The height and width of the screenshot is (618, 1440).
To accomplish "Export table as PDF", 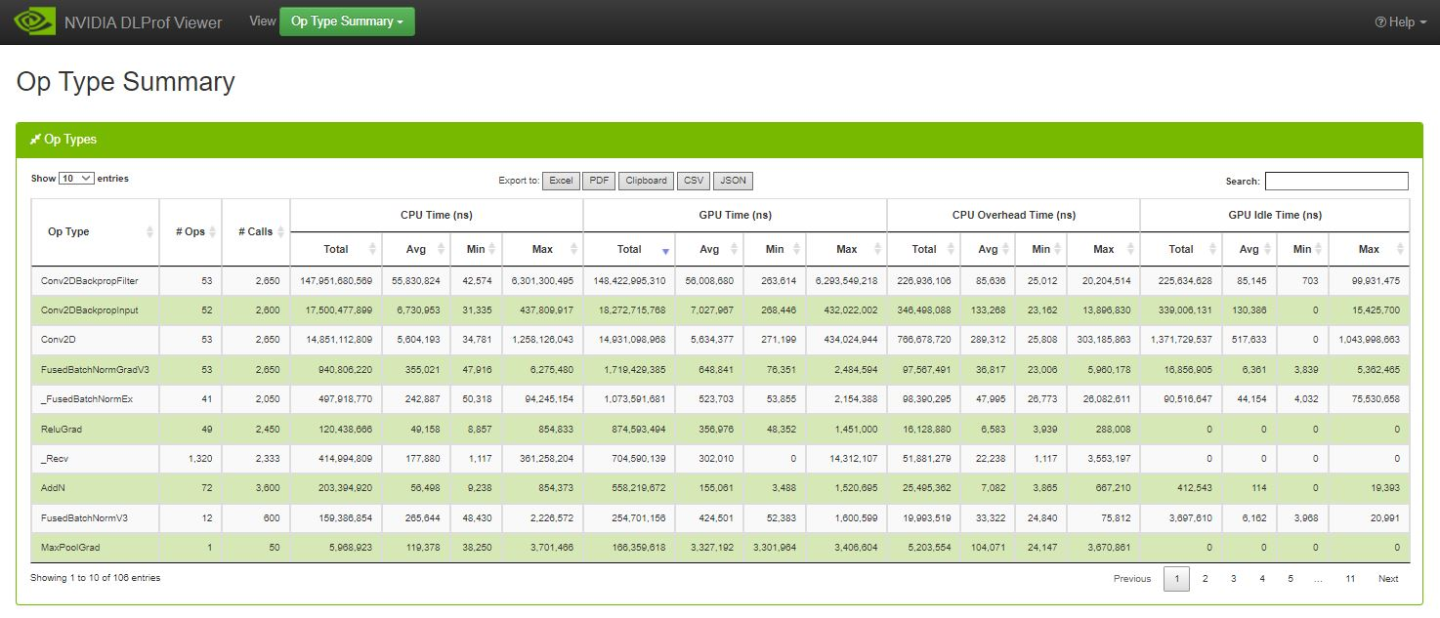I will 598,181.
